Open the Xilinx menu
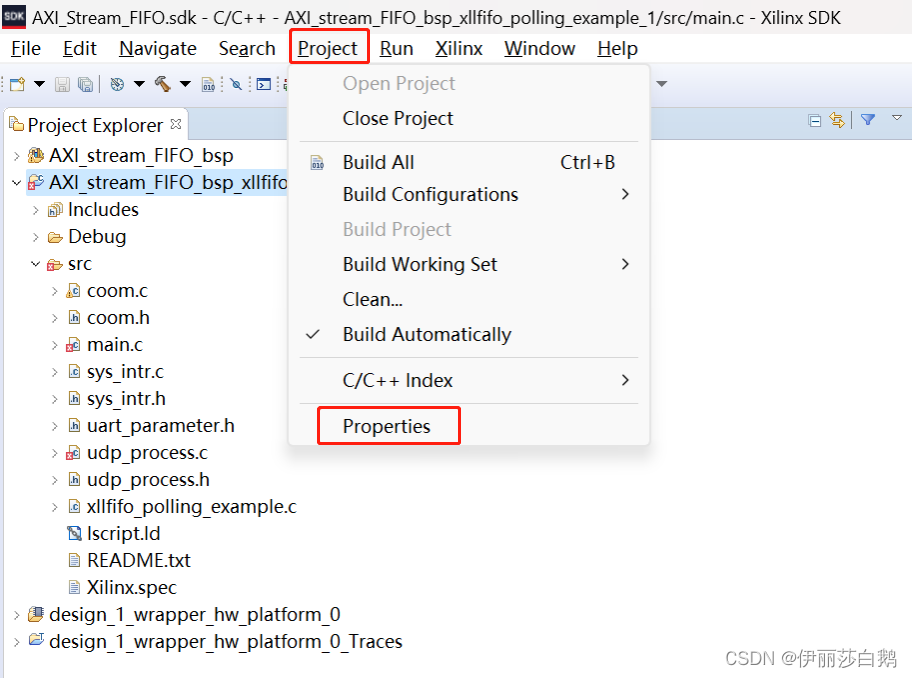This screenshot has width=912, height=678. click(x=458, y=48)
